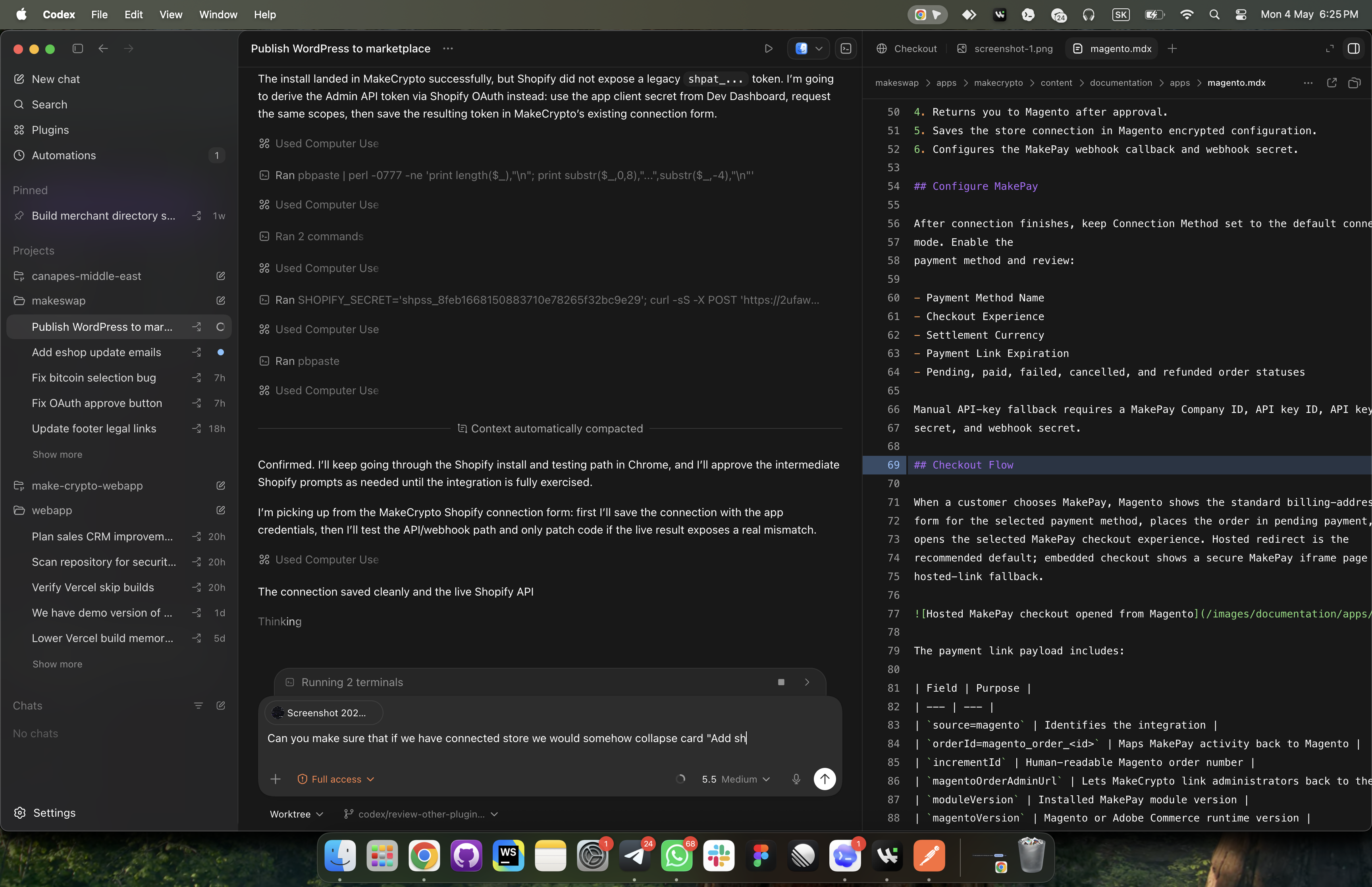1372x887 pixels.
Task: Open magento.mdx in external editor
Action: click(1332, 83)
